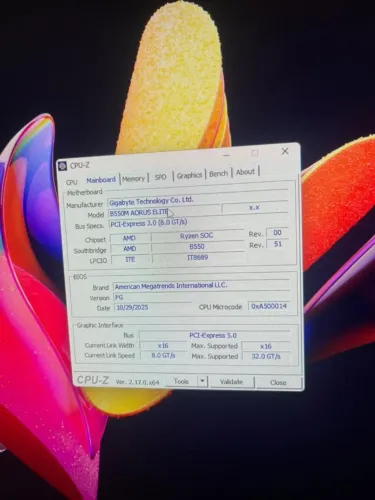Click the Current Link Width x16 value
375x500 pixels.
[x=163, y=346]
